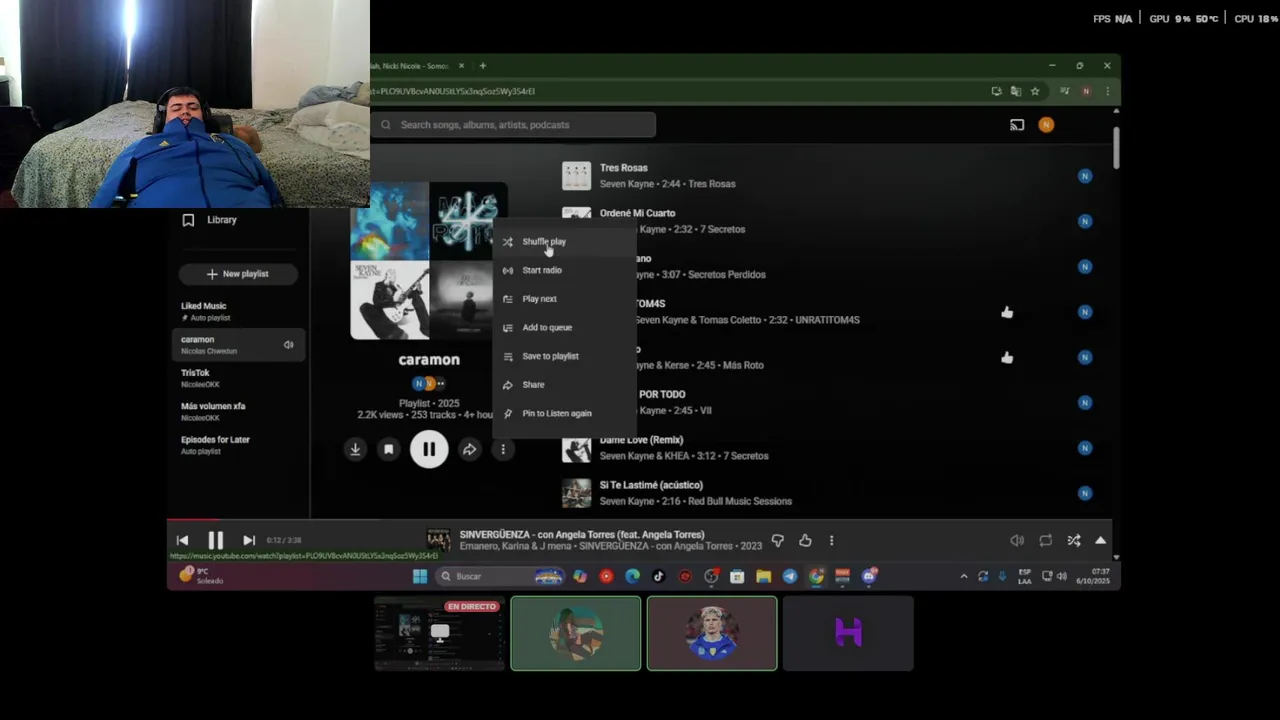The image size is (1280, 720).
Task: Show hidden system tray icons chevron
Action: pos(964,576)
